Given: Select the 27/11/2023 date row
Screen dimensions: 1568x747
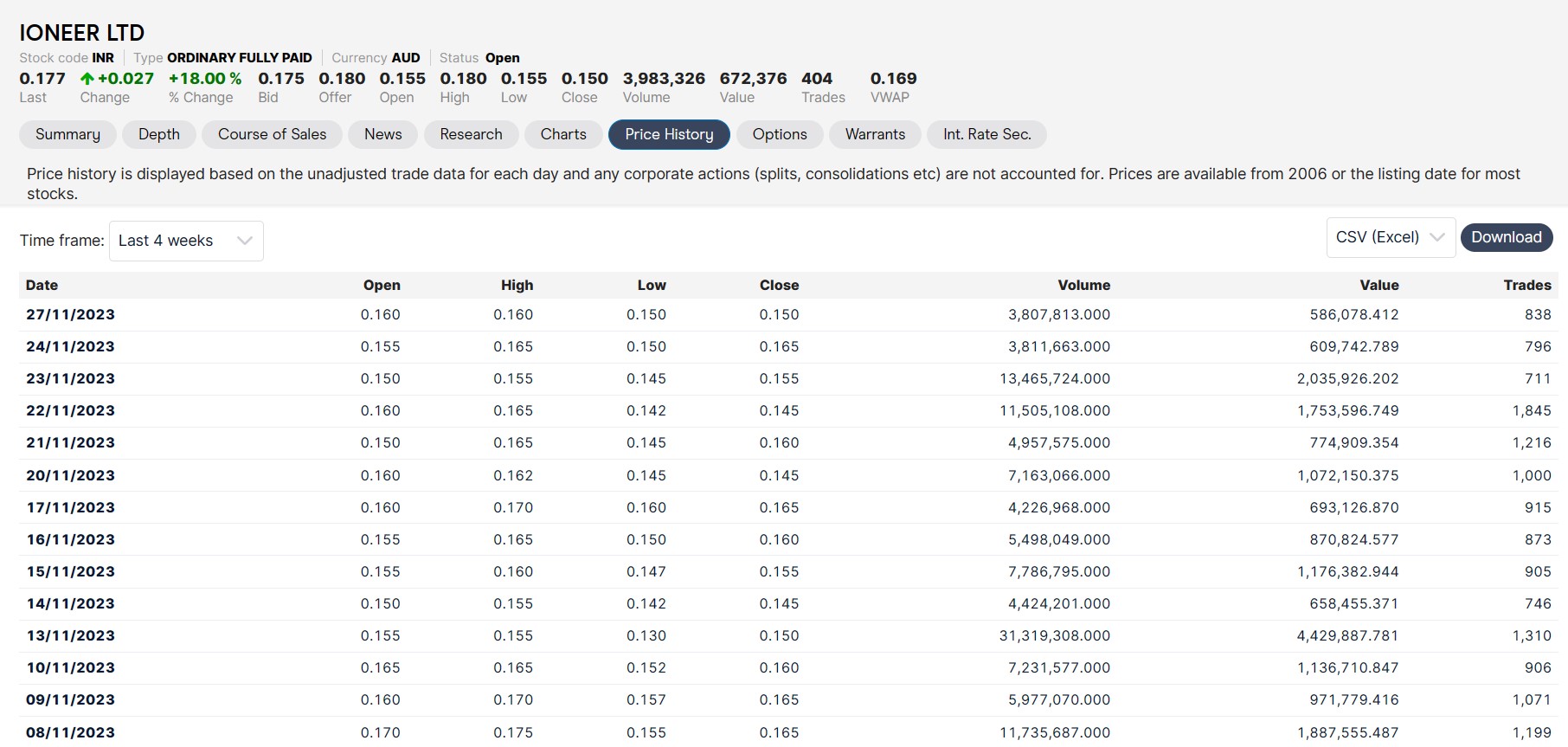Looking at the screenshot, I should (x=788, y=314).
